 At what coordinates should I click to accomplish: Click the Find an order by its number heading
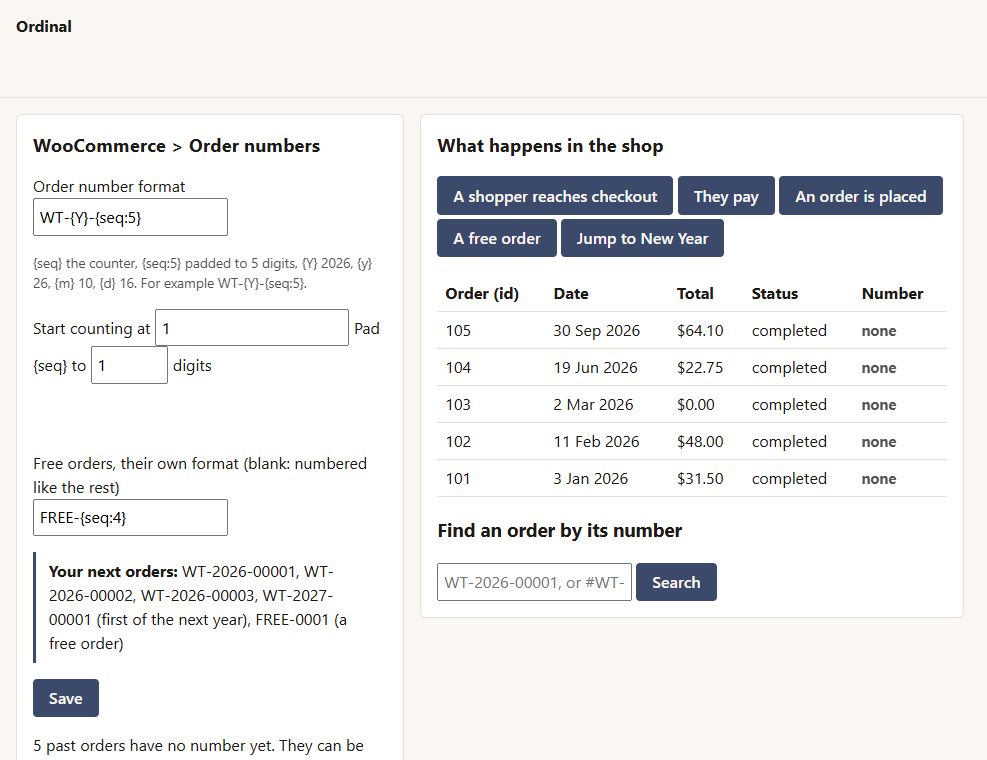tap(560, 531)
